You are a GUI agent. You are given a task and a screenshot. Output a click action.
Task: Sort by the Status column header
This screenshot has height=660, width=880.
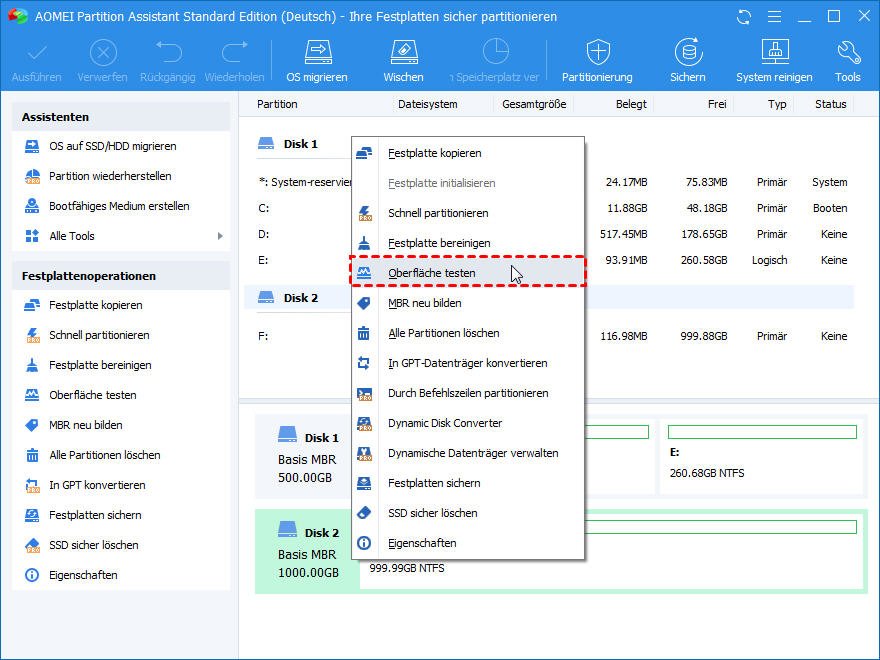click(831, 104)
